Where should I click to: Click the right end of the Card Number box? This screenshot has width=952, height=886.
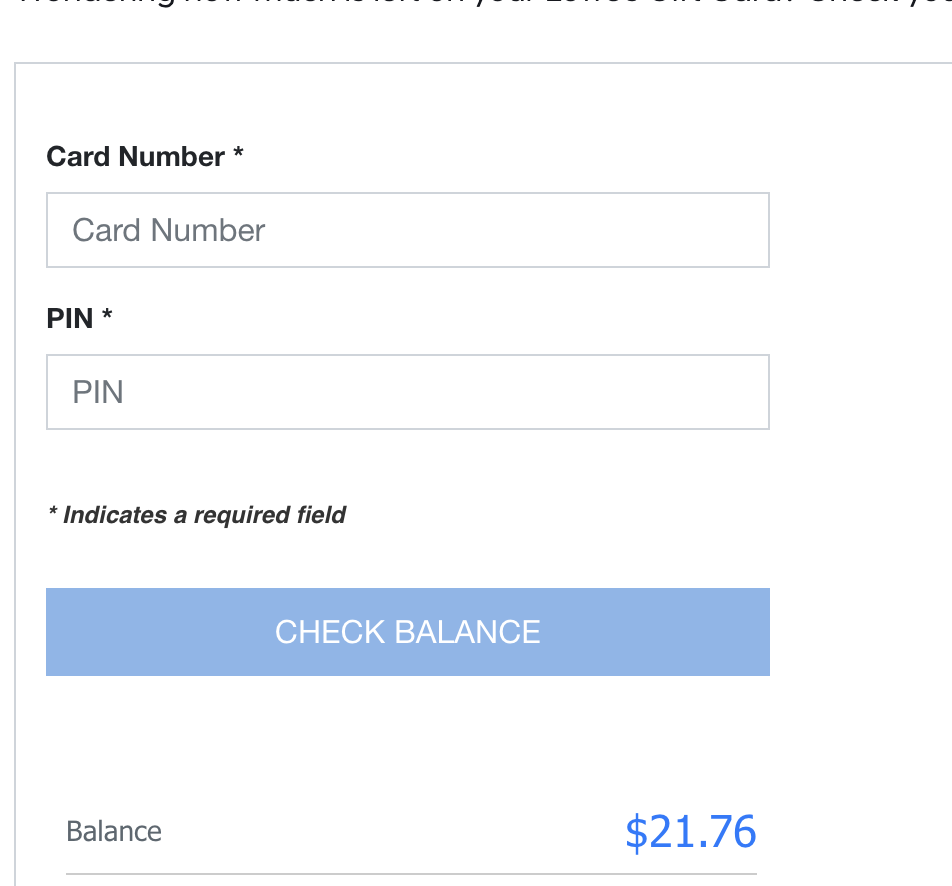(x=750, y=230)
